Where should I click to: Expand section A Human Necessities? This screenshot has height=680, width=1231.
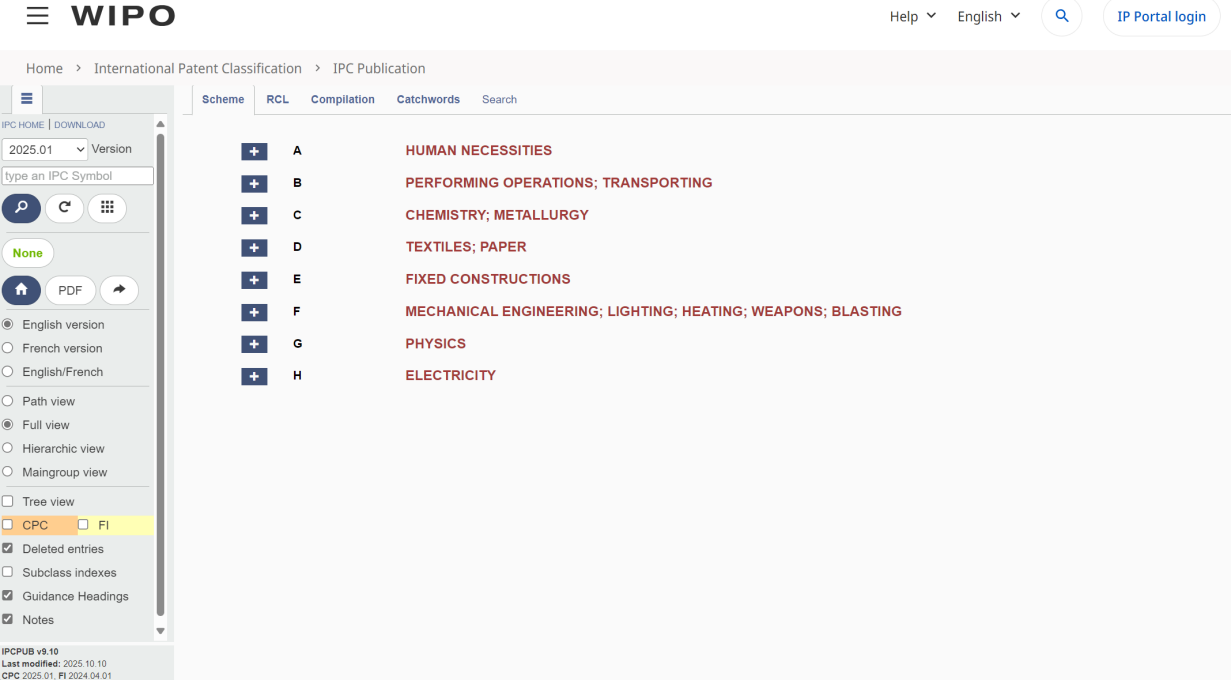tap(254, 151)
